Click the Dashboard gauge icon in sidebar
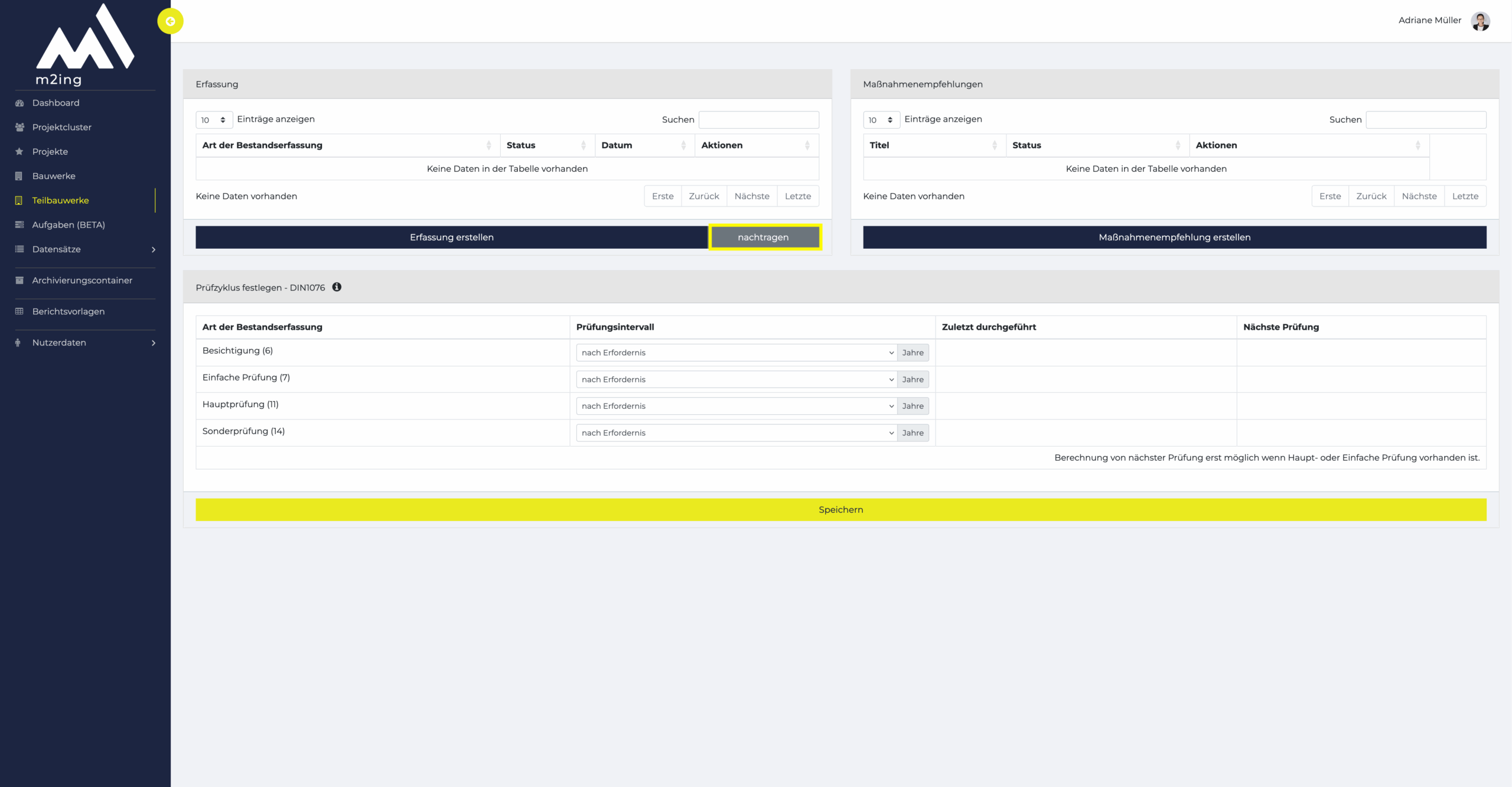The width and height of the screenshot is (1512, 787). pos(19,103)
